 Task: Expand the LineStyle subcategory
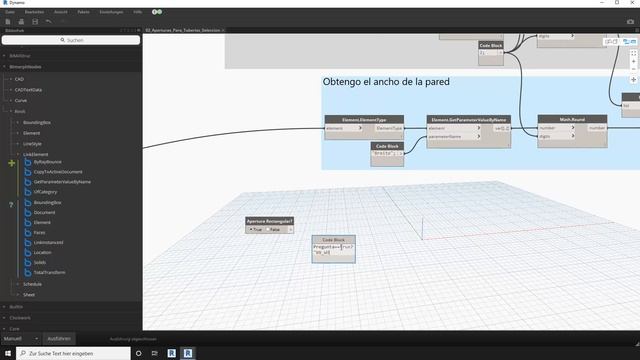tap(18, 144)
